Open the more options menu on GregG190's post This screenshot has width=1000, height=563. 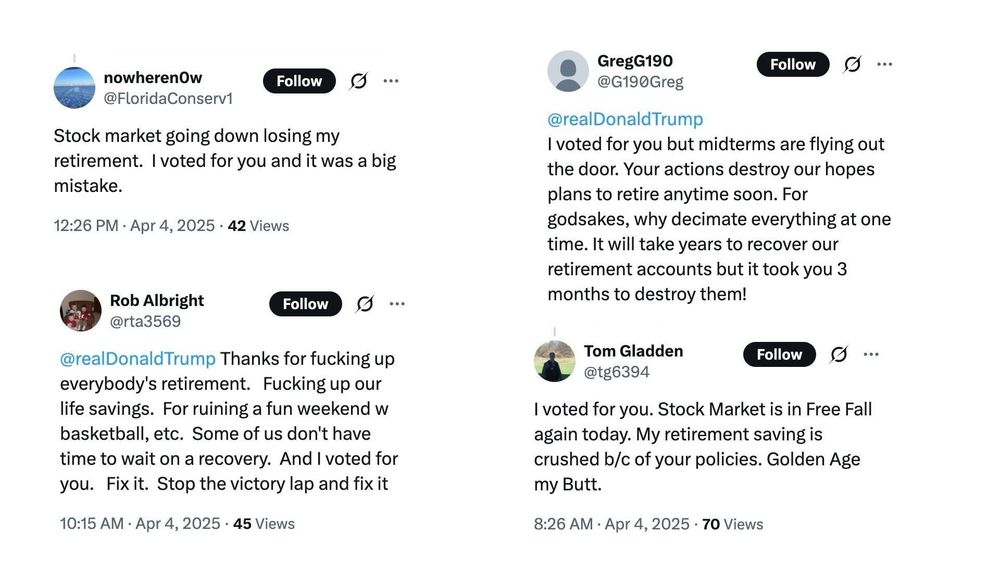tap(885, 64)
